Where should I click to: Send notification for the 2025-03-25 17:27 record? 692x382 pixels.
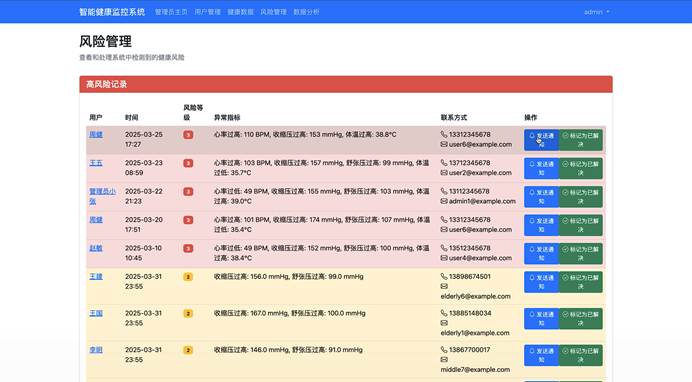(542, 140)
